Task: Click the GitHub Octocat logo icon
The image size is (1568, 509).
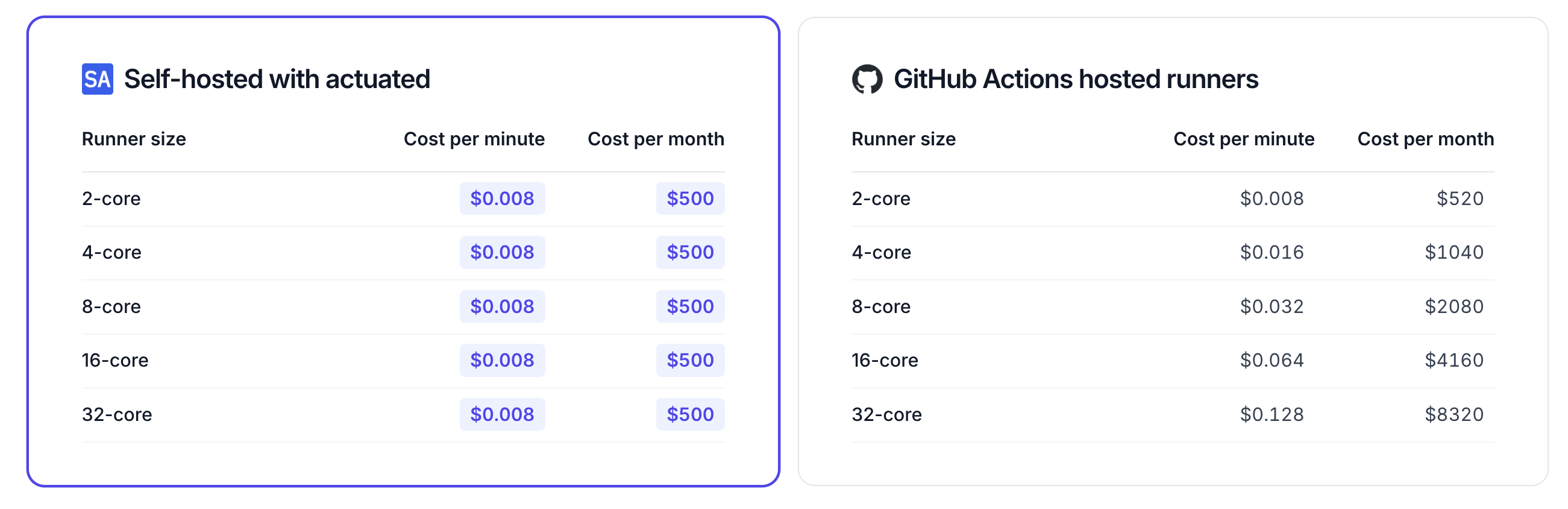Action: [x=867, y=79]
